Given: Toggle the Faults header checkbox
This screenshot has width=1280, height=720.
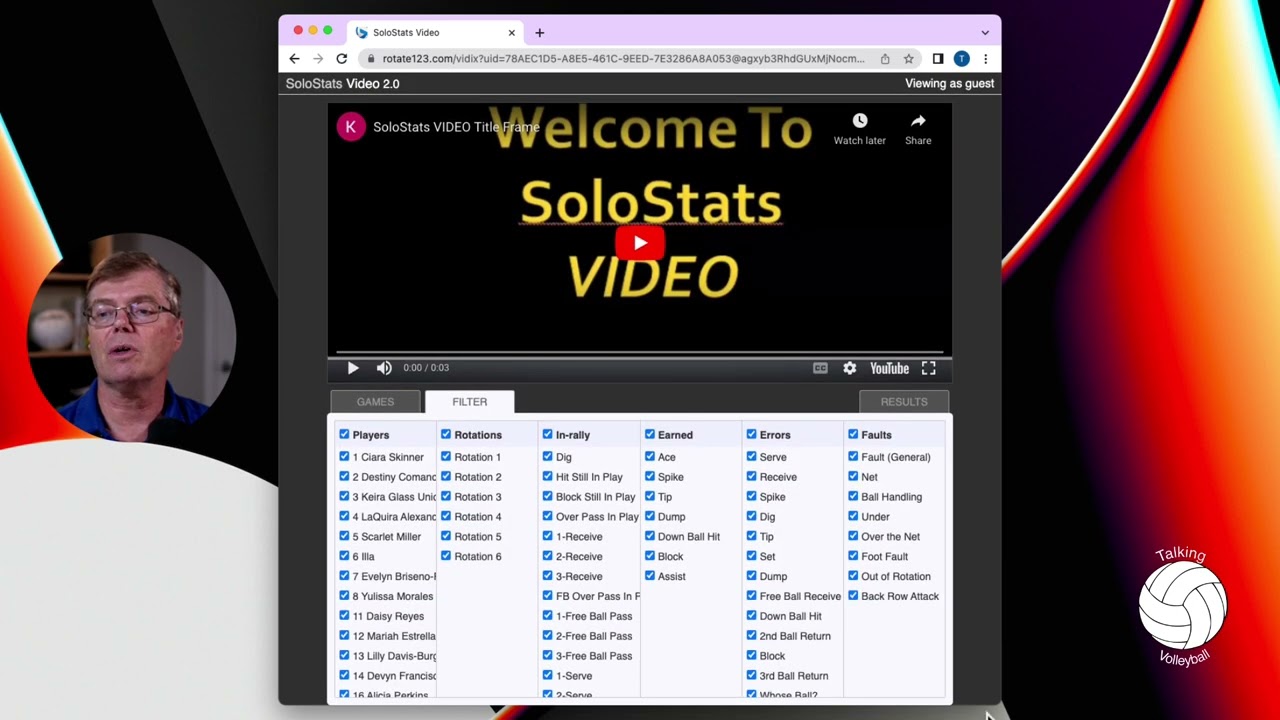Looking at the screenshot, I should [853, 434].
